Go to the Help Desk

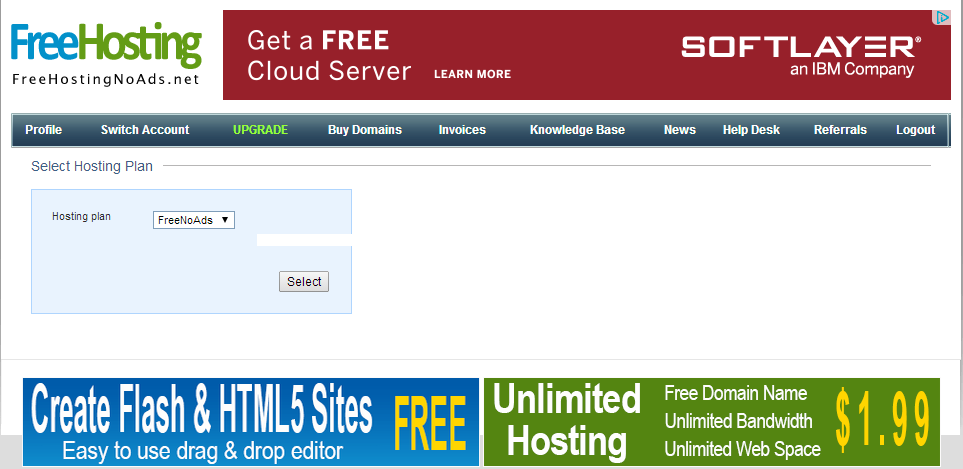pos(751,130)
